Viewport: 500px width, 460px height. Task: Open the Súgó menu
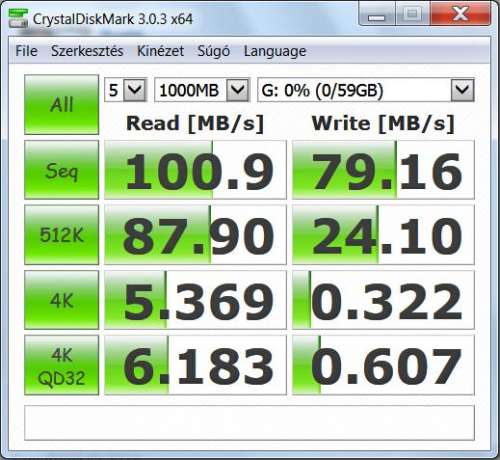(214, 51)
